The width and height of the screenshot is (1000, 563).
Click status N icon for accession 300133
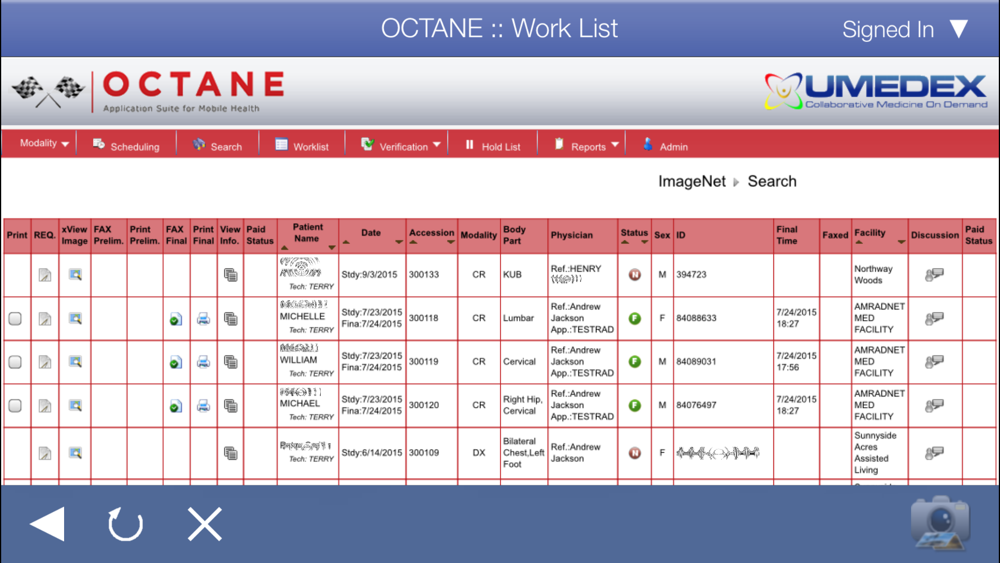coord(635,275)
